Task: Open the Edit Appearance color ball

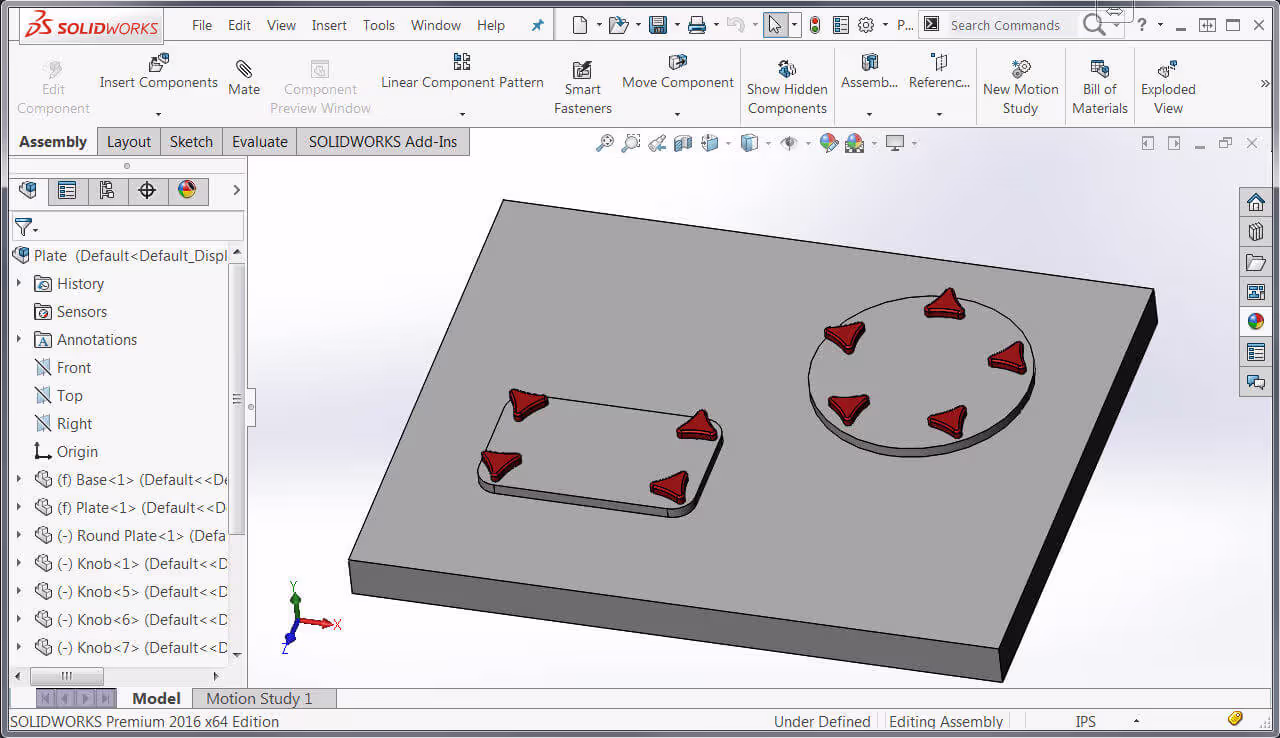Action: tap(828, 143)
